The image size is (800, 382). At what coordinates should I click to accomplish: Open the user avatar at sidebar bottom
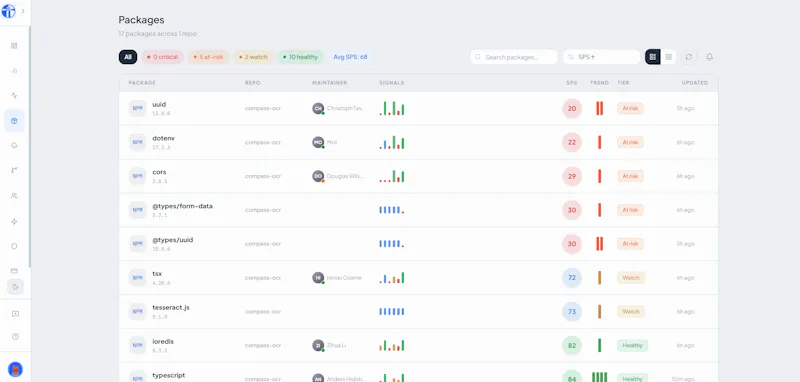(x=15, y=369)
